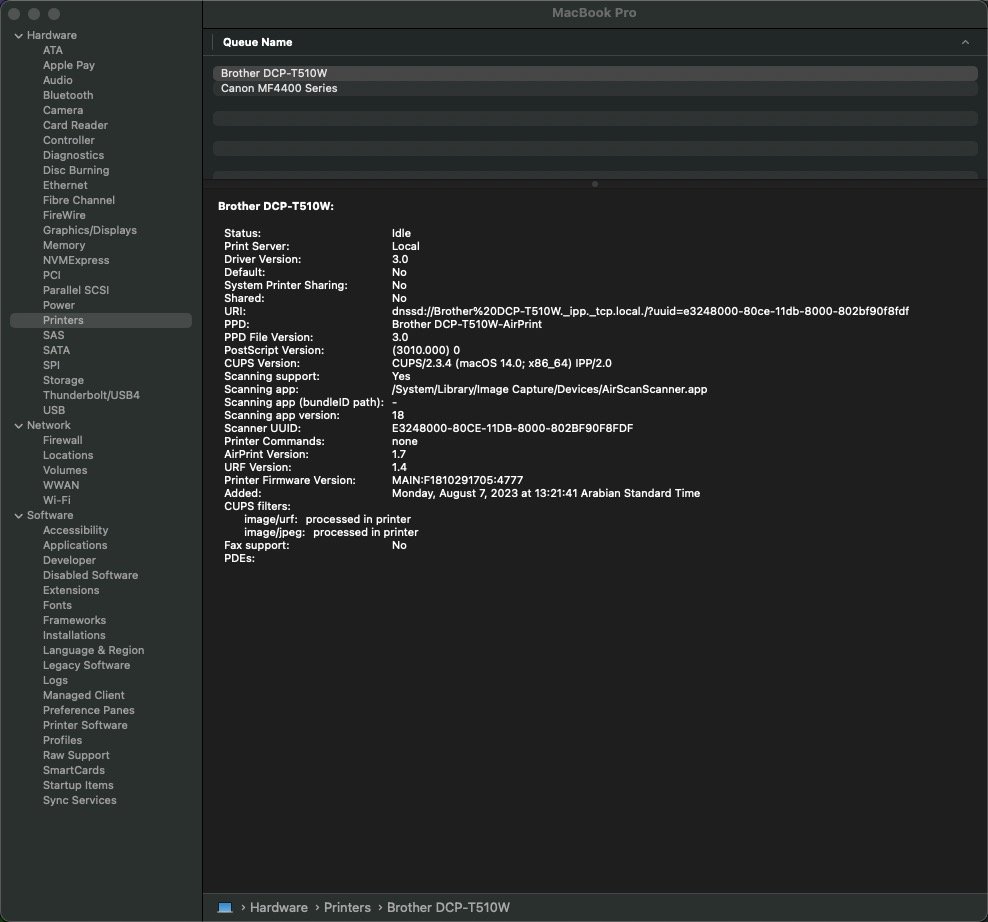Select Preference Panes in sidebar
This screenshot has width=988, height=922.
click(89, 711)
